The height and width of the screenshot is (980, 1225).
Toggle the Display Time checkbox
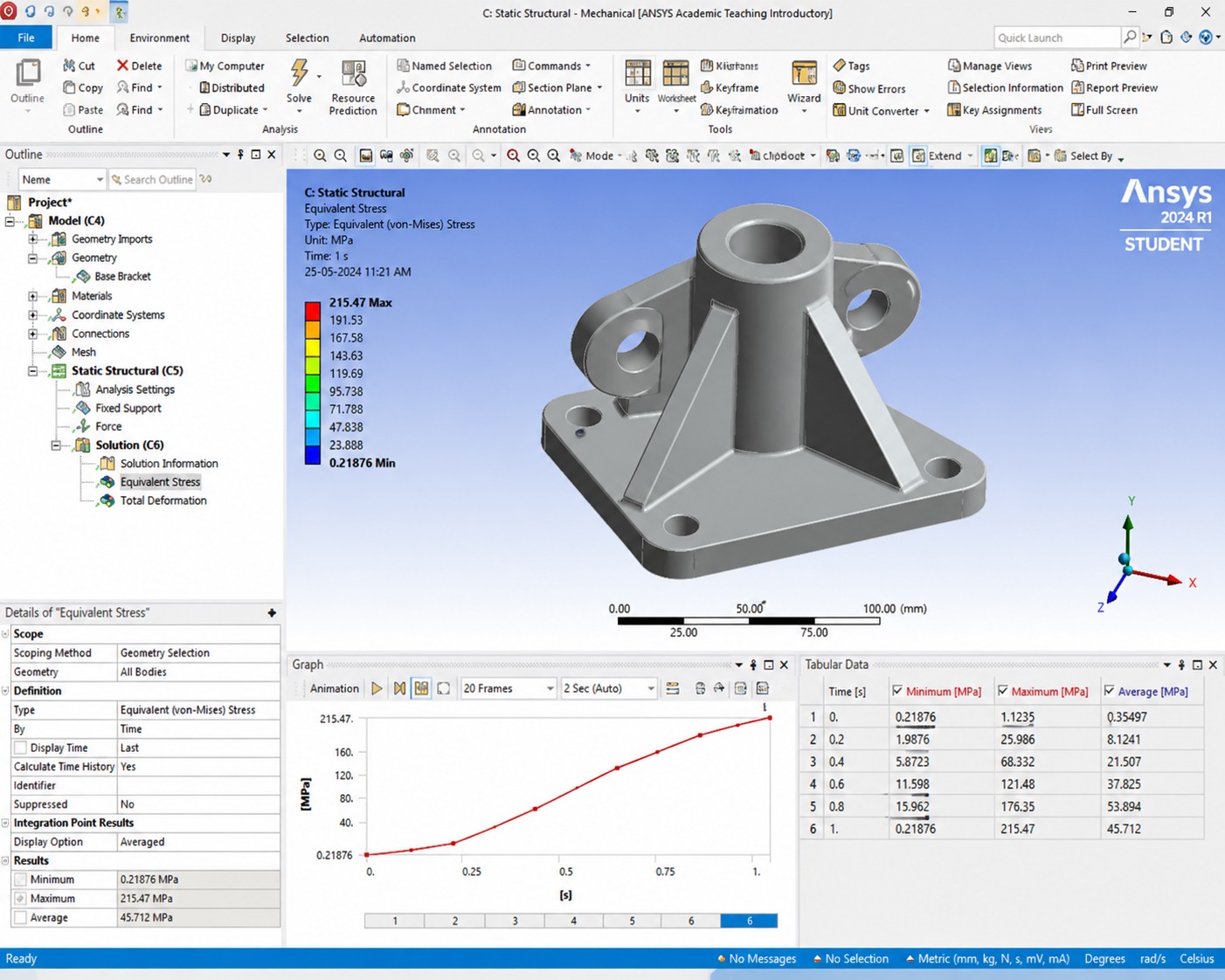pyautogui.click(x=20, y=748)
